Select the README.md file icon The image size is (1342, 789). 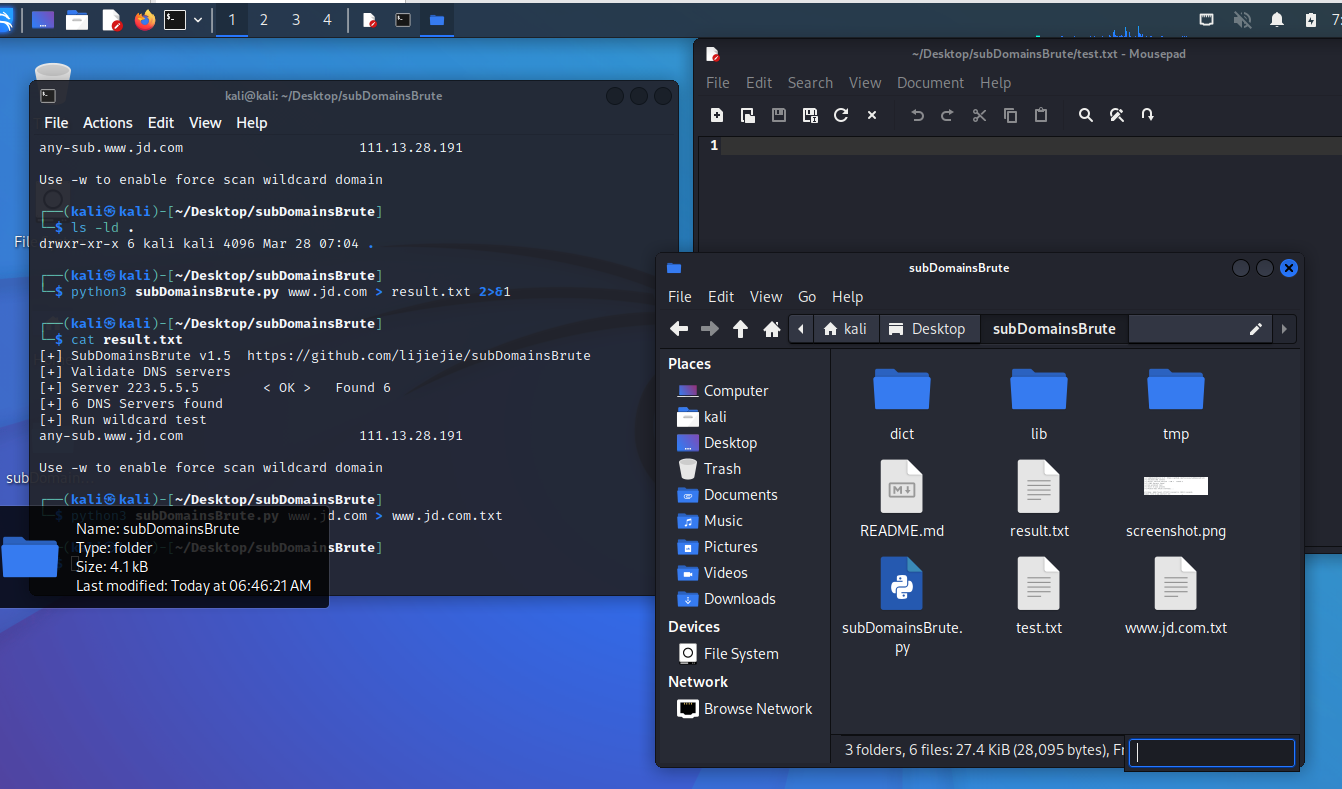pos(902,486)
